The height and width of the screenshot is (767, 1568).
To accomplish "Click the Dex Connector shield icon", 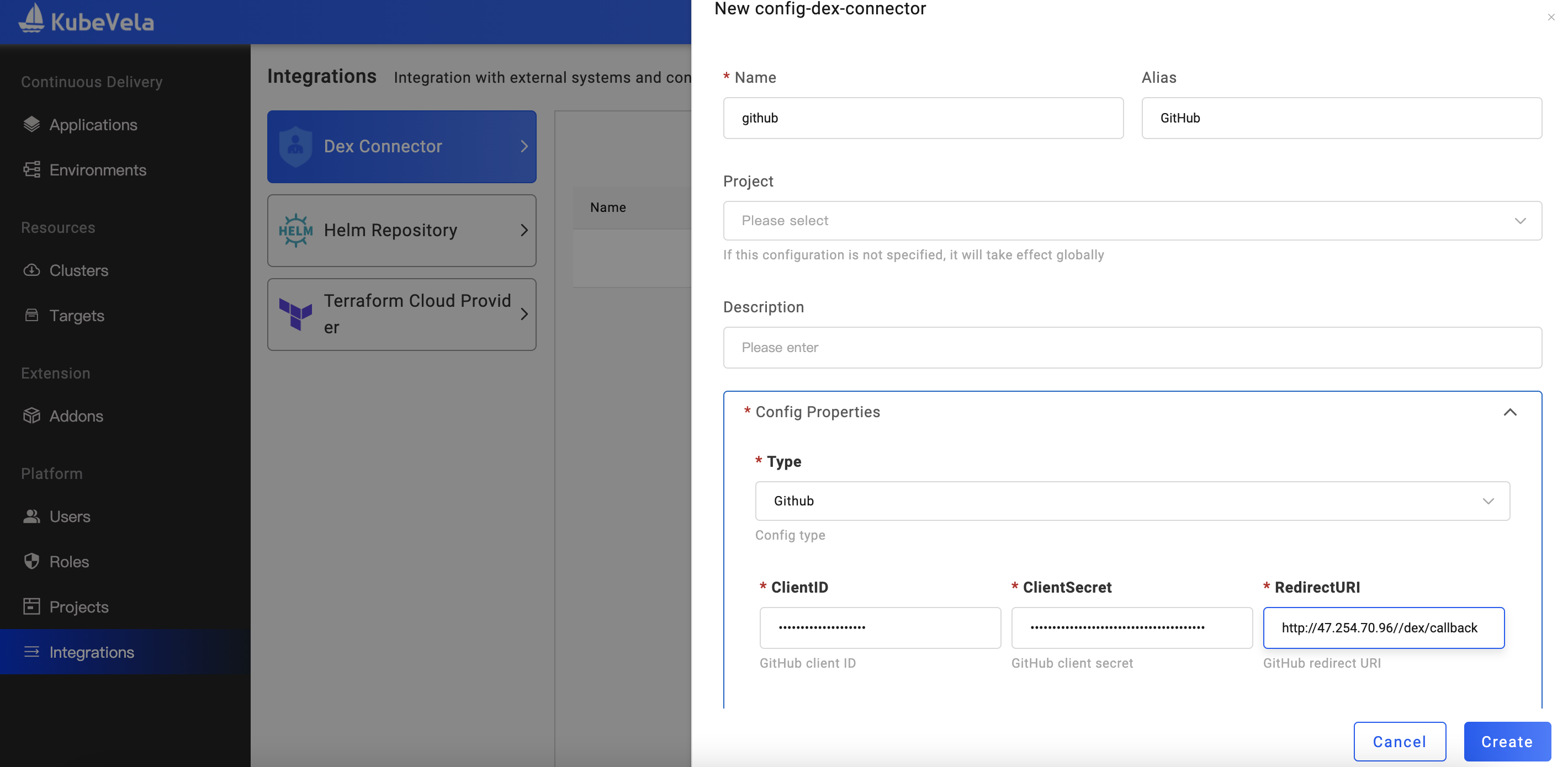I will [296, 147].
